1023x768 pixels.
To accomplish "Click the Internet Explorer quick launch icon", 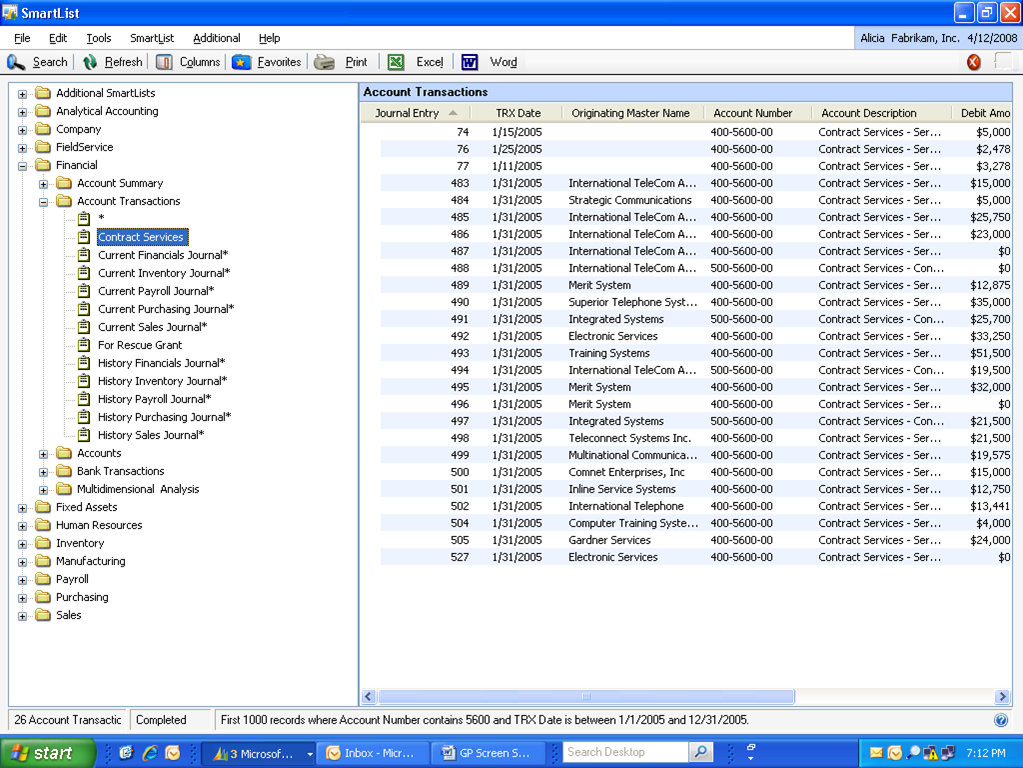I will (x=150, y=753).
